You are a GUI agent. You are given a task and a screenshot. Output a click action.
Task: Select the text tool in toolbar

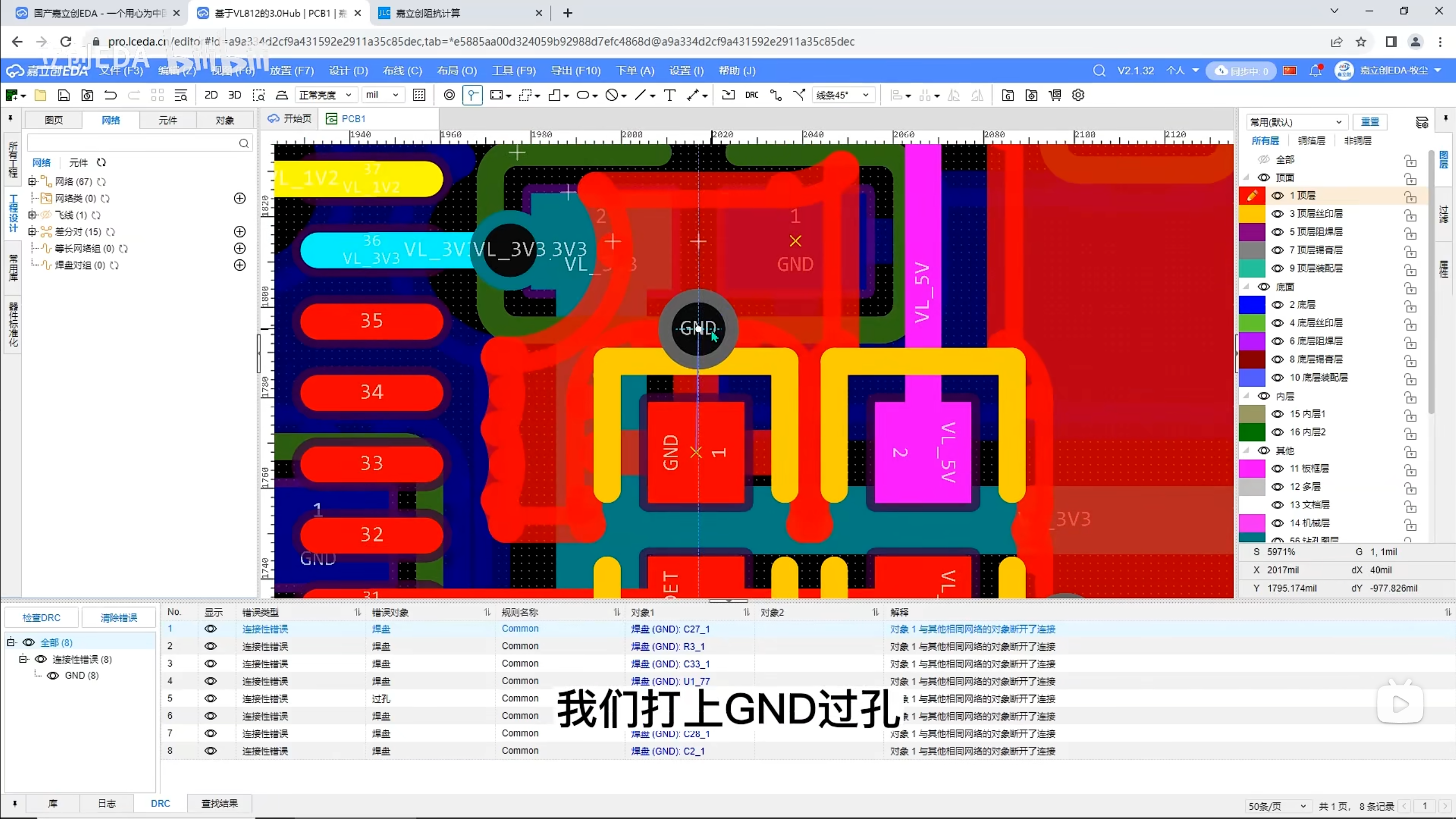point(669,95)
